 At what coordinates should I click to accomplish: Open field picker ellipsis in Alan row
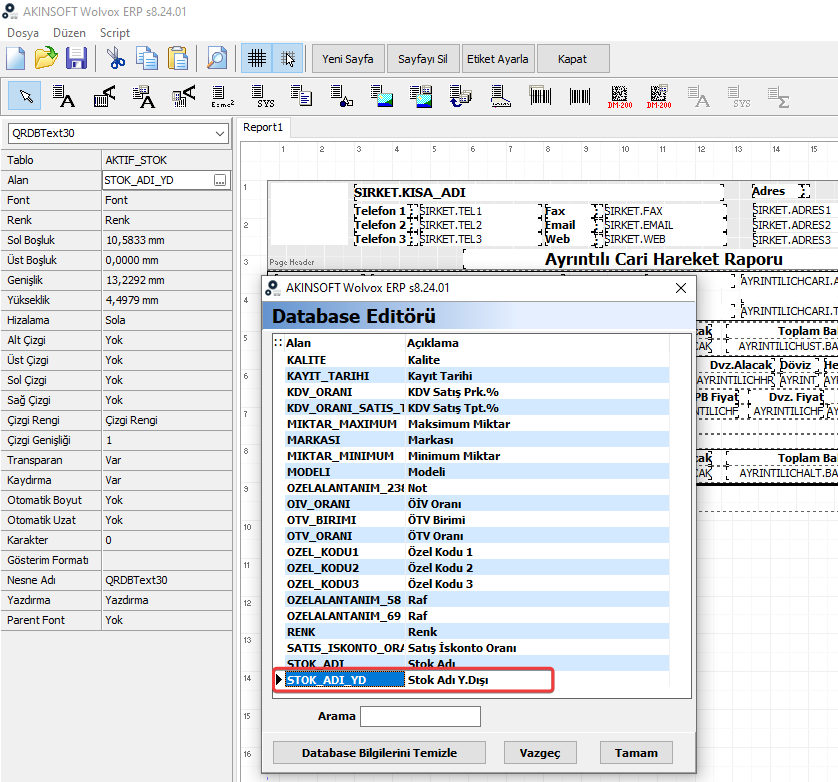click(220, 180)
